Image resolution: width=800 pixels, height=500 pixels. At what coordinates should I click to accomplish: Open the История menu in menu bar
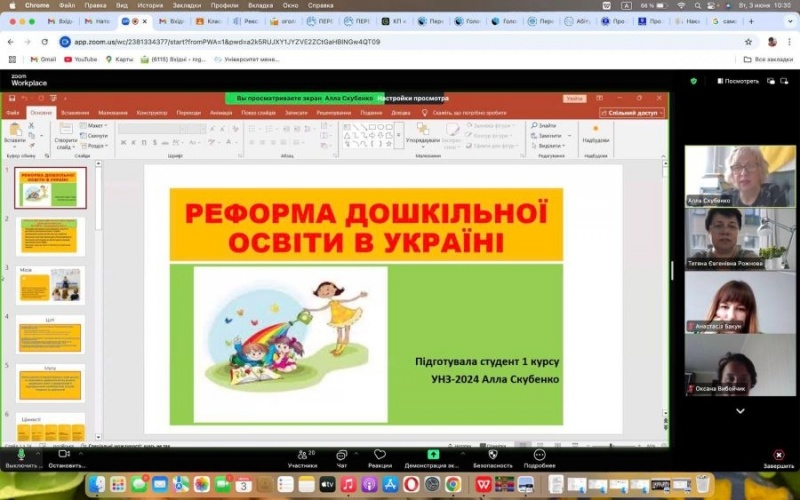pos(150,5)
